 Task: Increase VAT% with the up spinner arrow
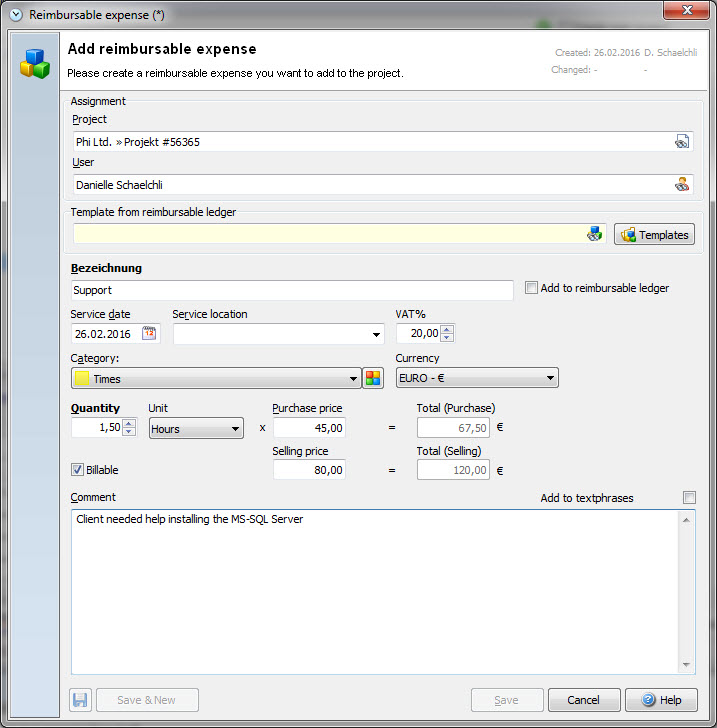tap(447, 329)
